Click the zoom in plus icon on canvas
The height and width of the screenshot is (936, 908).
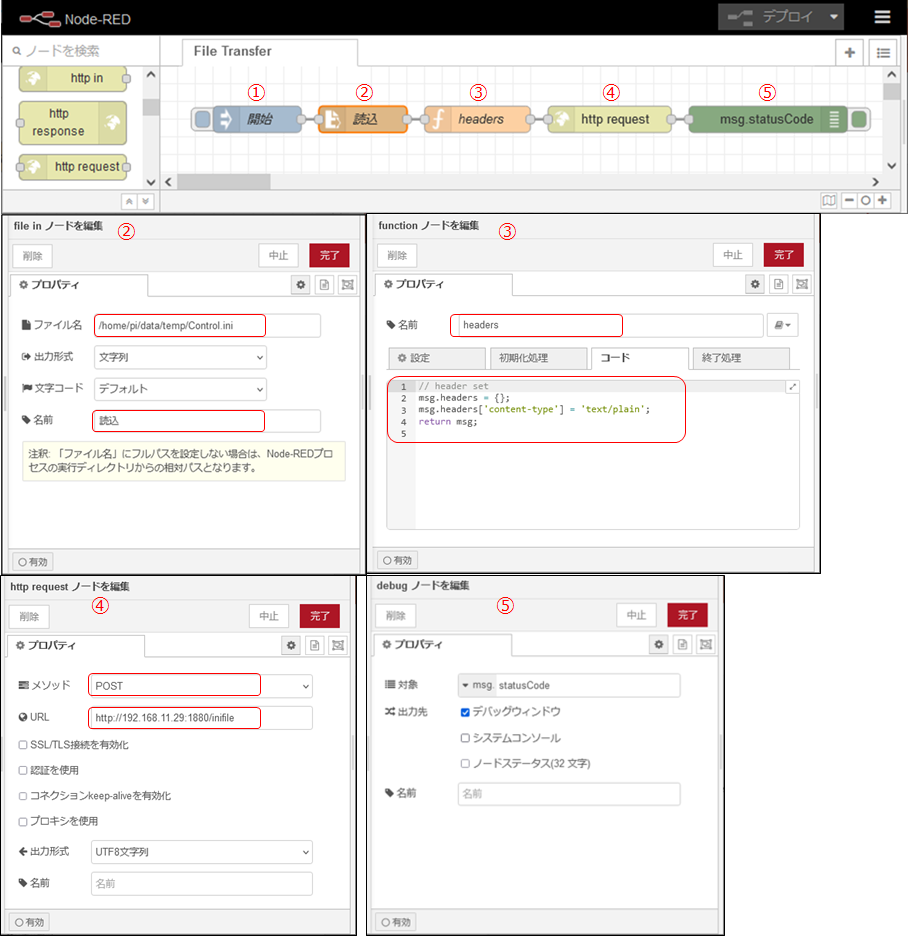click(882, 200)
